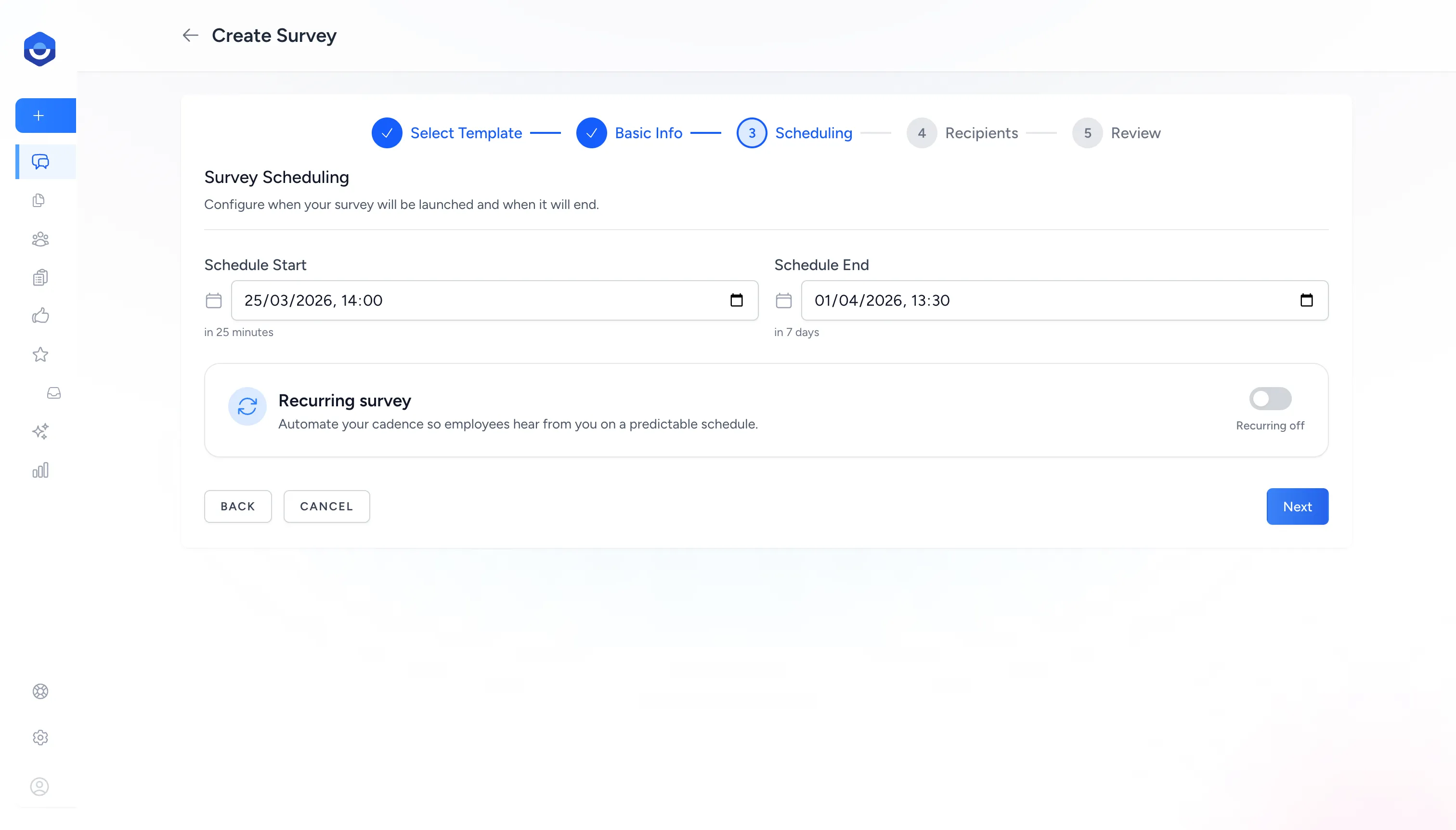Click the sparkles AI icon in sidebar
This screenshot has height=830, width=1456.
(40, 431)
